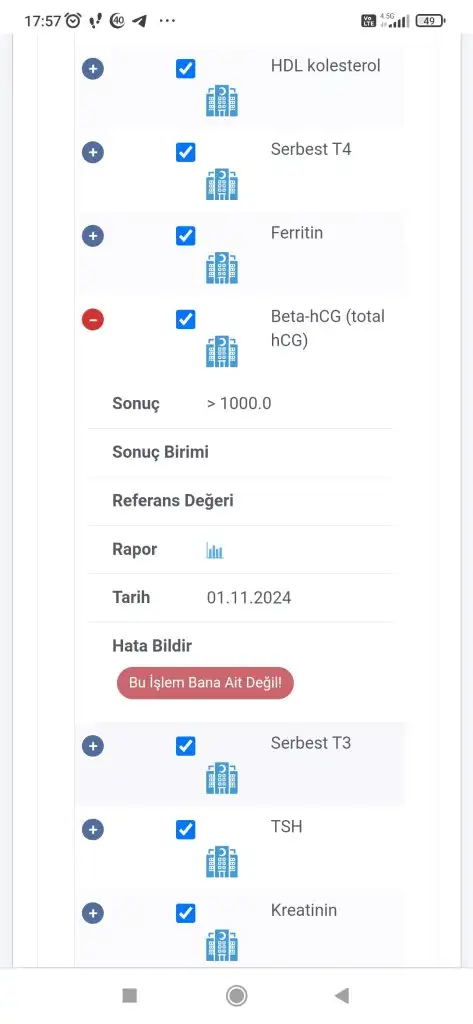Uncheck the HDL kolesterol checkbox
This screenshot has height=1024, width=473.
(x=186, y=69)
